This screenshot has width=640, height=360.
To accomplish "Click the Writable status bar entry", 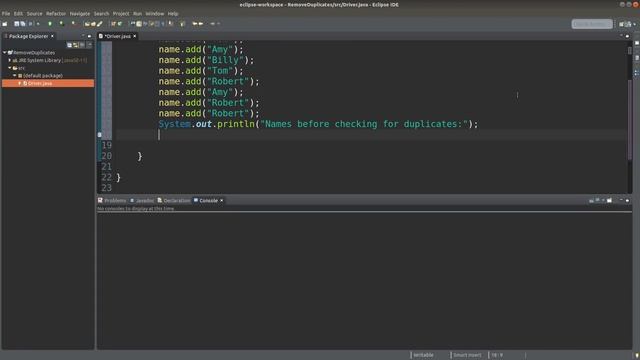I will [423, 355].
